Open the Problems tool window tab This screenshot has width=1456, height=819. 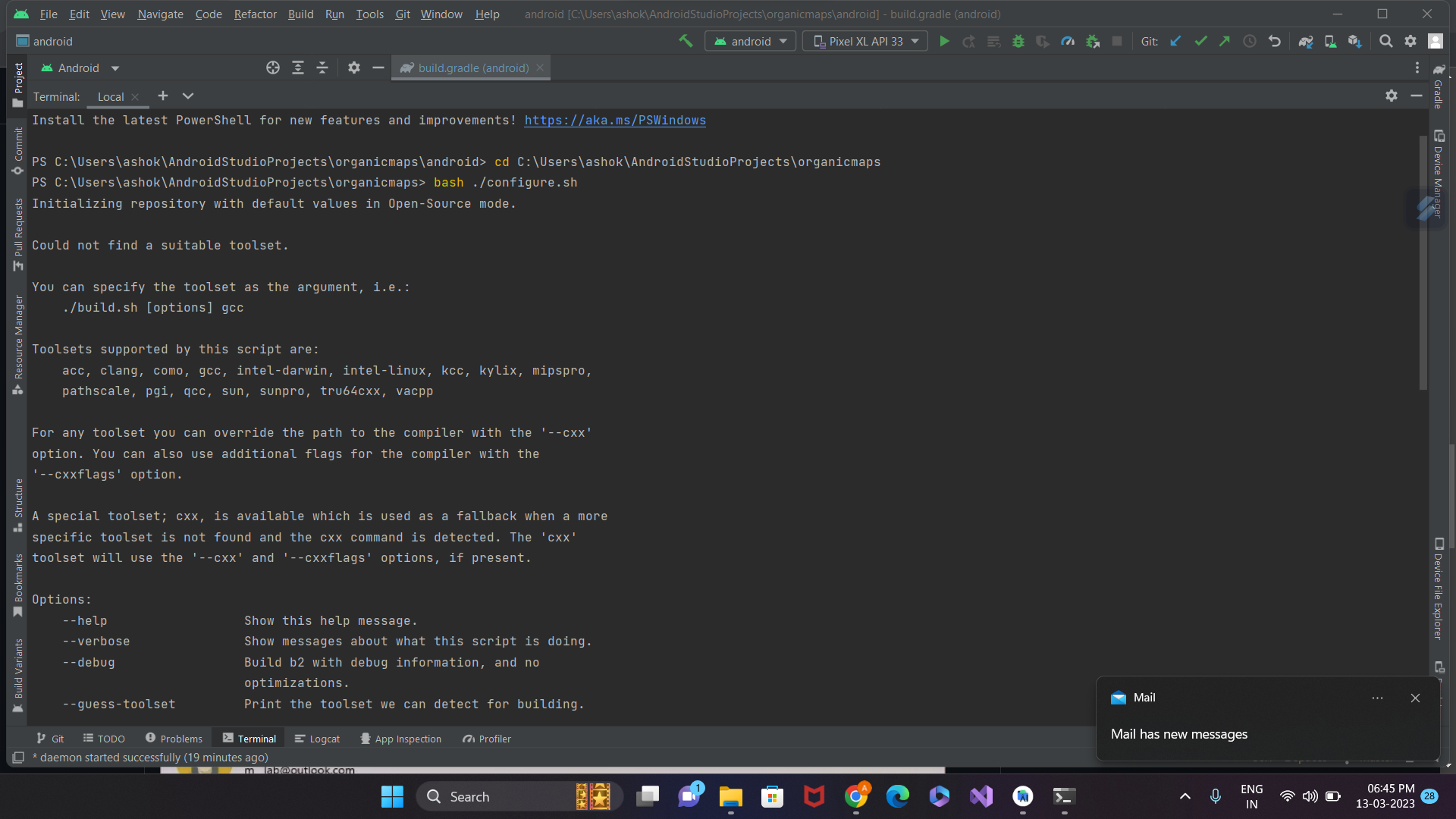(174, 739)
